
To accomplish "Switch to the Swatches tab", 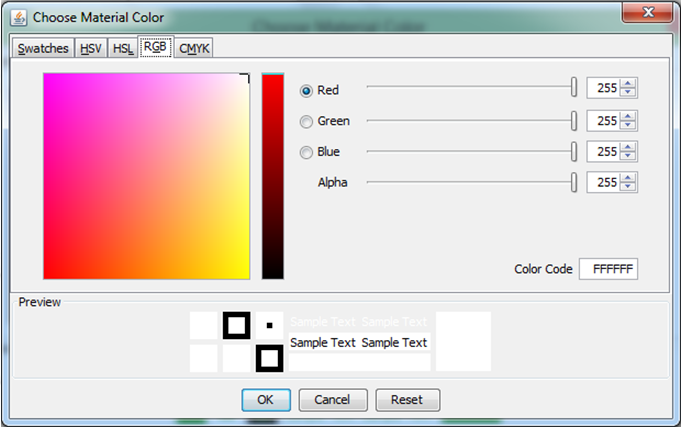I will (x=43, y=48).
